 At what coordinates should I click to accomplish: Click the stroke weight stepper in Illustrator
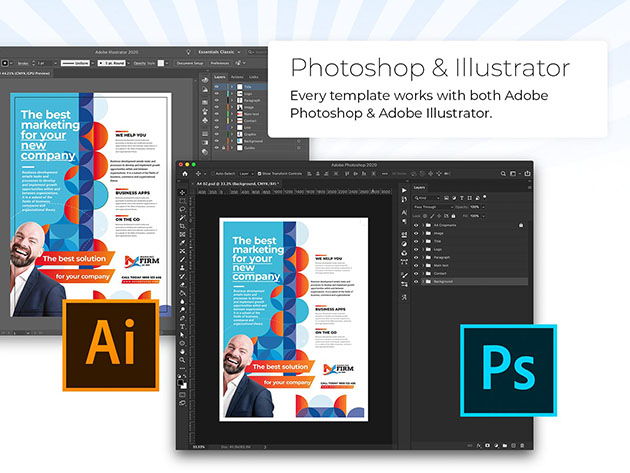(34, 63)
